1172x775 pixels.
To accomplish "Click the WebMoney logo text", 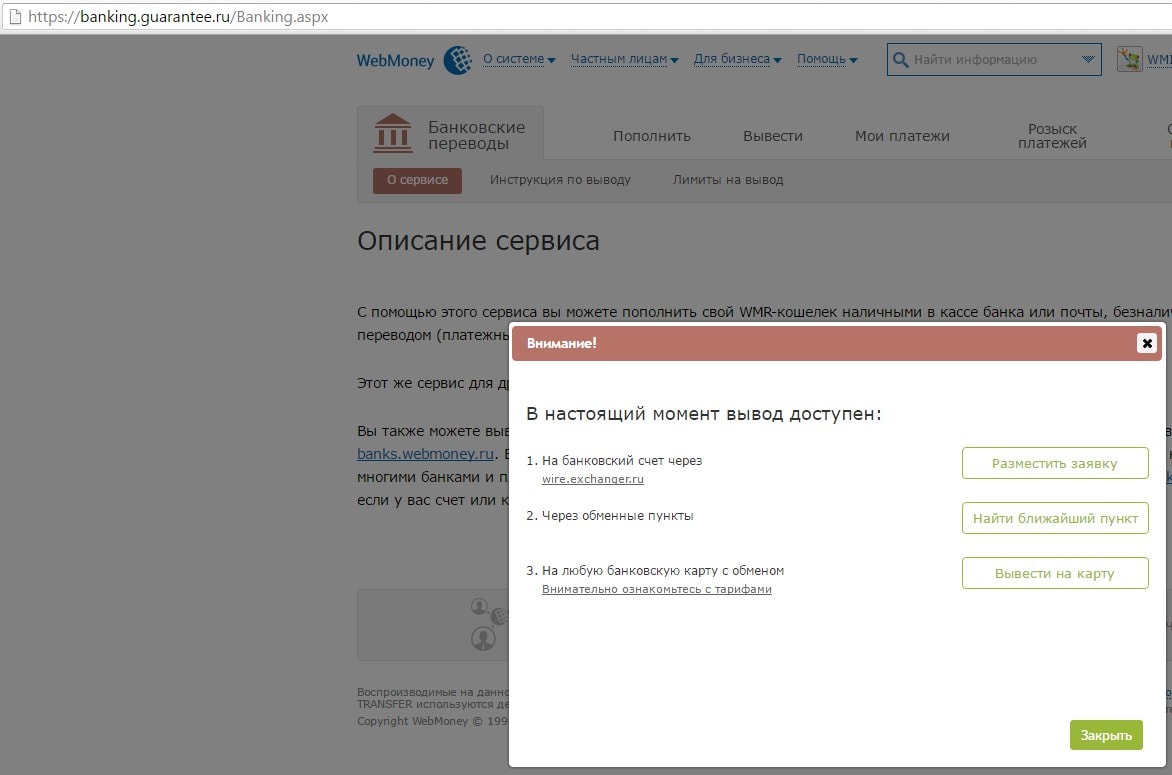I will click(395, 61).
